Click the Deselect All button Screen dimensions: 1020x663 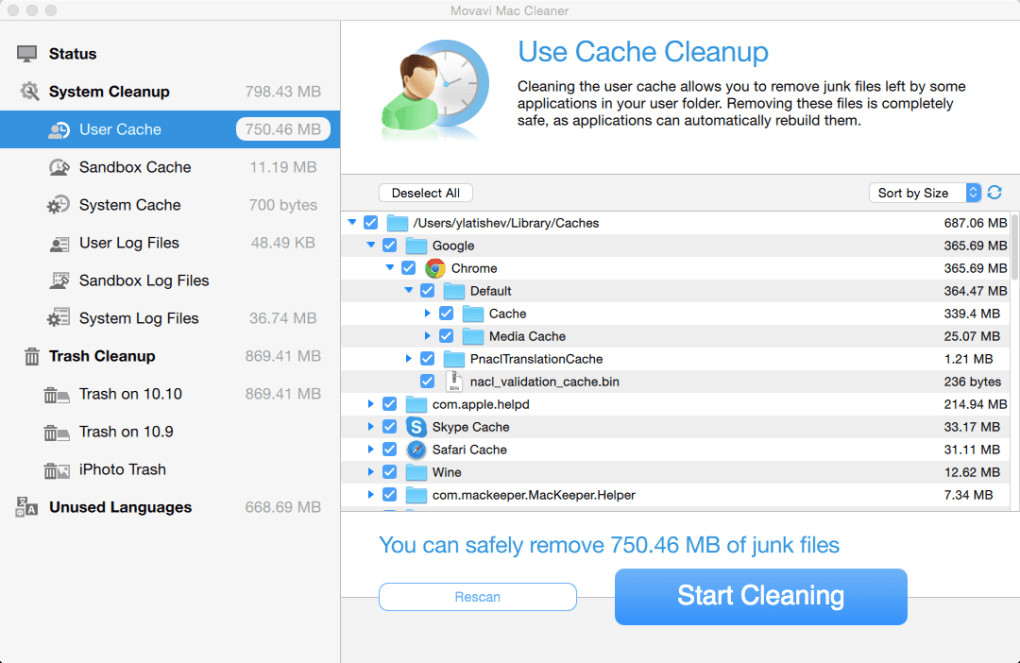(425, 193)
